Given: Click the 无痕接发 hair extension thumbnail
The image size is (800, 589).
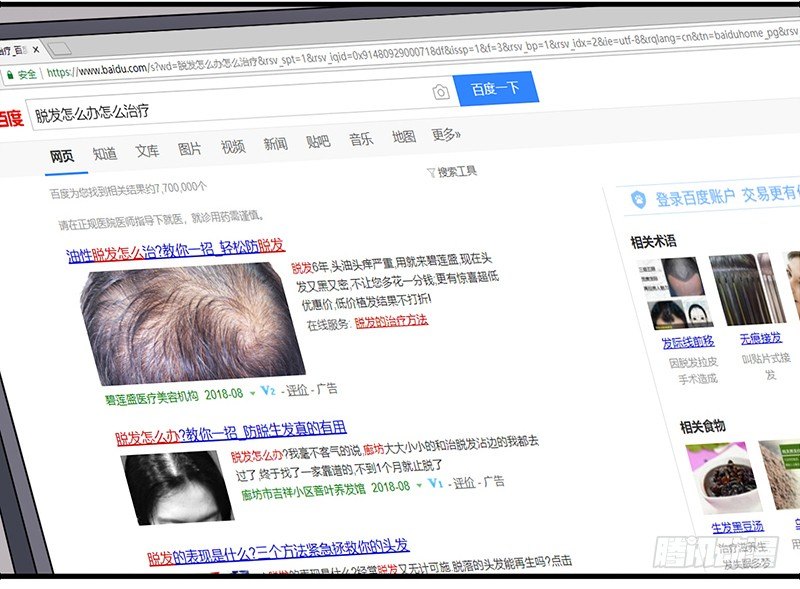Looking at the screenshot, I should [747, 289].
